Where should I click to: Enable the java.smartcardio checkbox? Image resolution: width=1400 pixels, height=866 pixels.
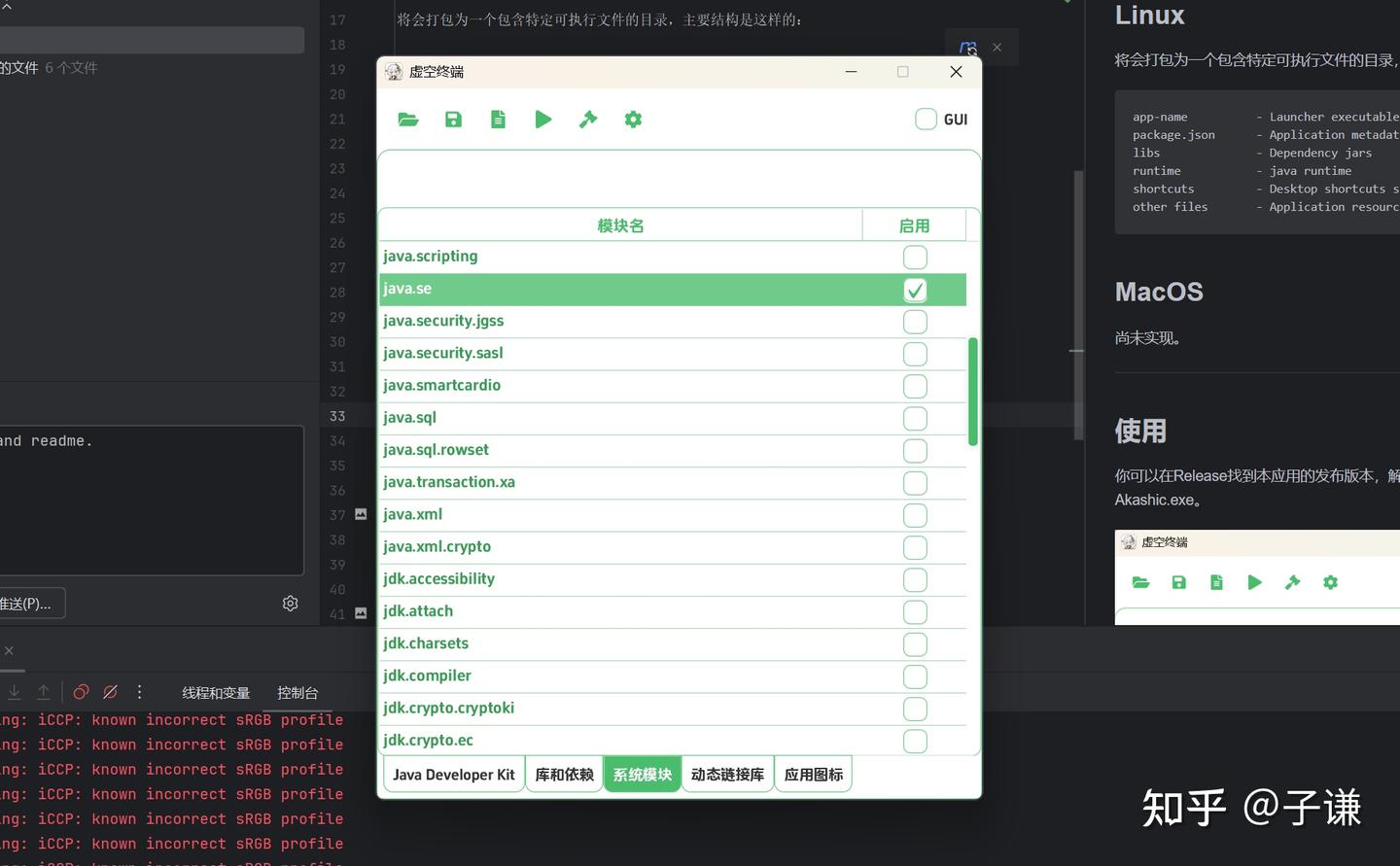(x=915, y=386)
